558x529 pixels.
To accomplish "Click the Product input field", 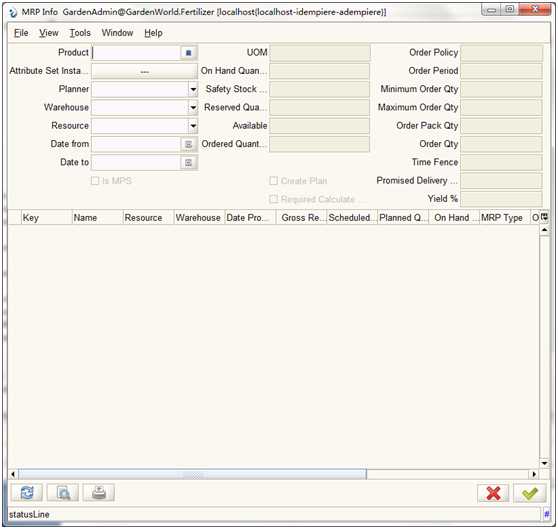I will coord(136,53).
